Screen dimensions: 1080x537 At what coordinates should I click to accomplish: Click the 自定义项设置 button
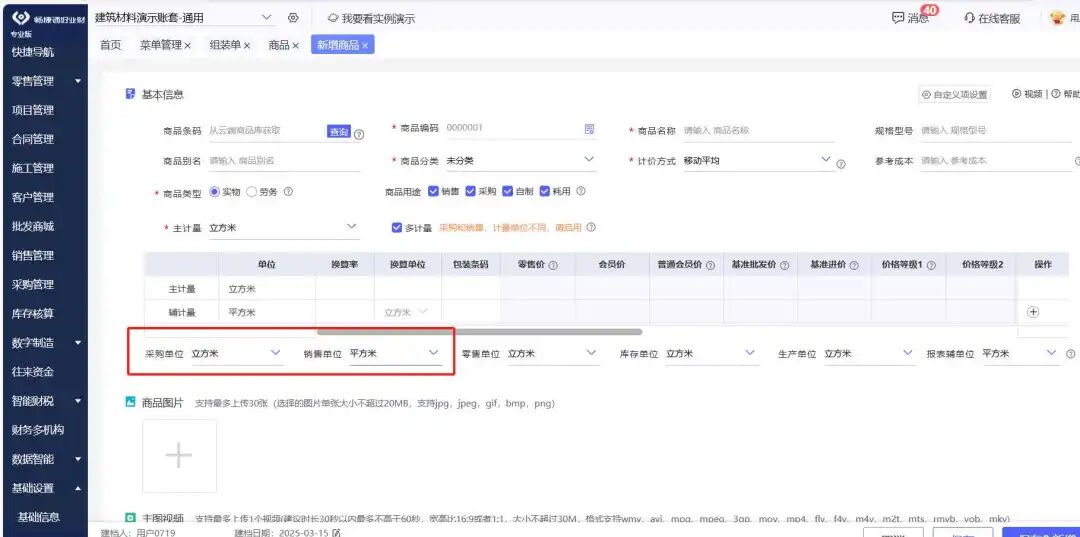(x=955, y=95)
